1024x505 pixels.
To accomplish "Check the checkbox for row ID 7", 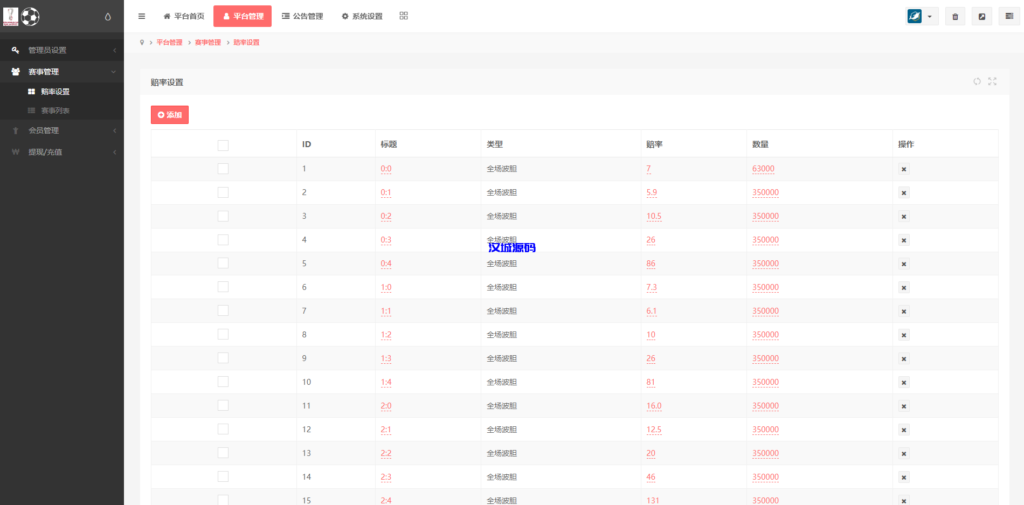I will pos(223,310).
